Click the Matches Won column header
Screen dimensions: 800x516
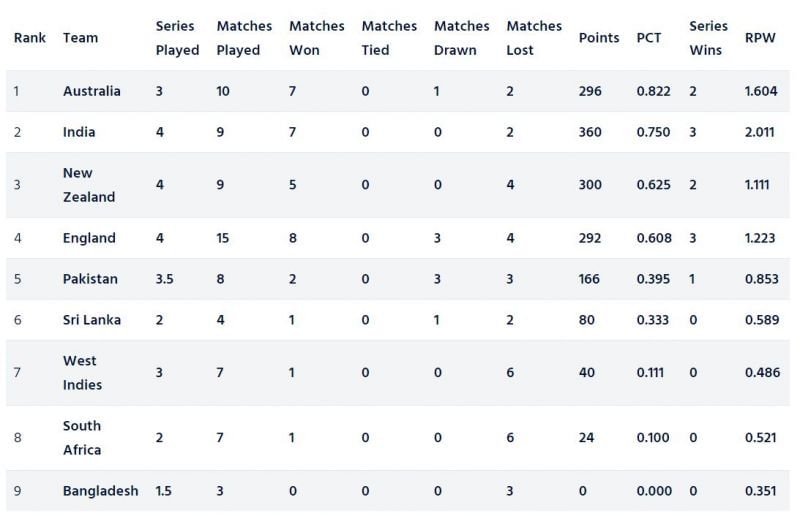click(316, 38)
